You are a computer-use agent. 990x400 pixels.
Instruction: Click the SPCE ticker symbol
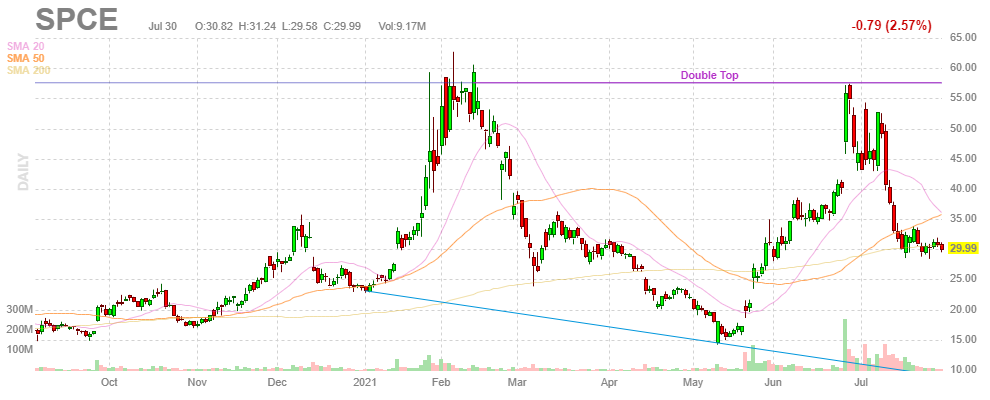tap(76, 20)
